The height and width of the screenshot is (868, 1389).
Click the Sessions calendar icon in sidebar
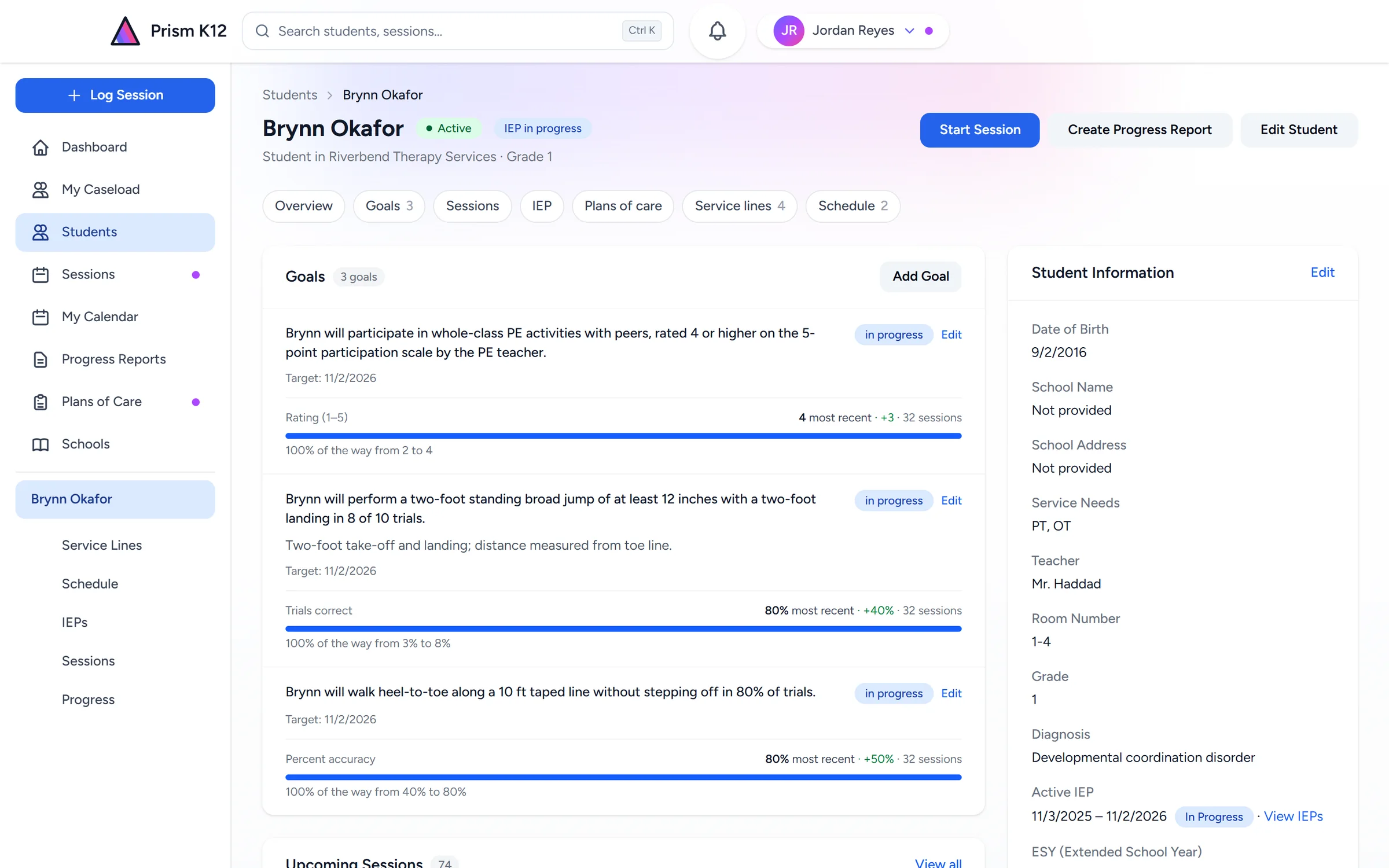pyautogui.click(x=41, y=274)
